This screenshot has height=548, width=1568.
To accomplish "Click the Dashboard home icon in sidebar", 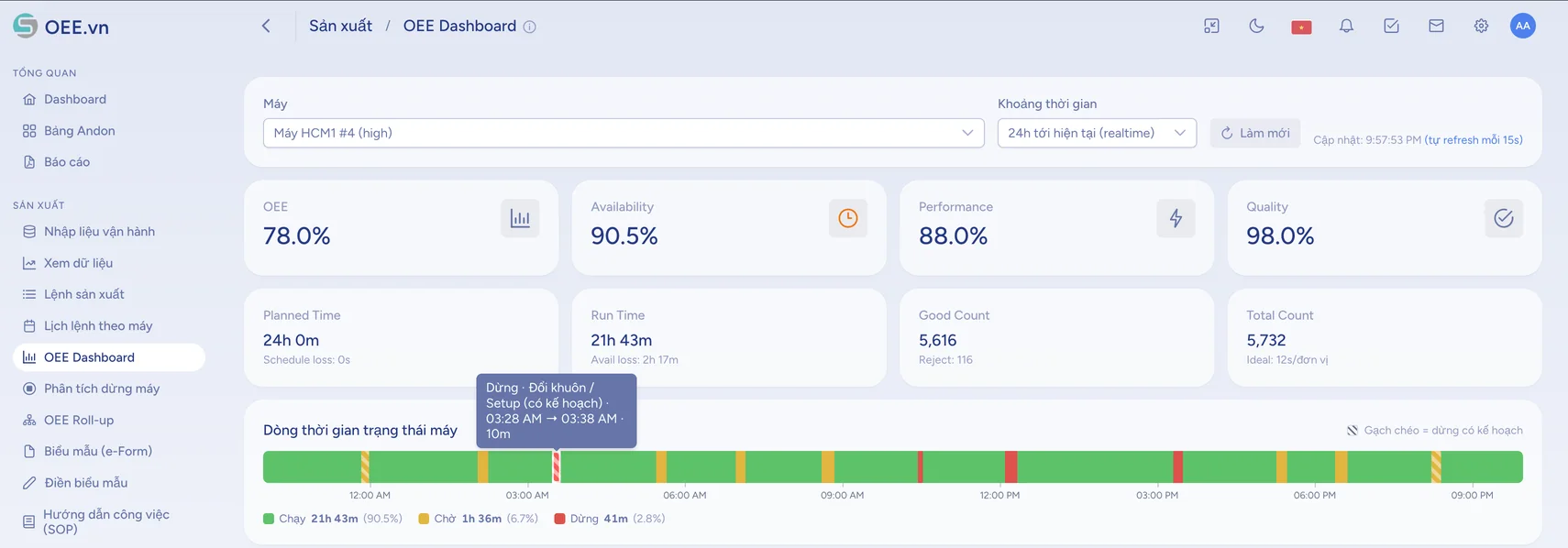I will (x=29, y=99).
